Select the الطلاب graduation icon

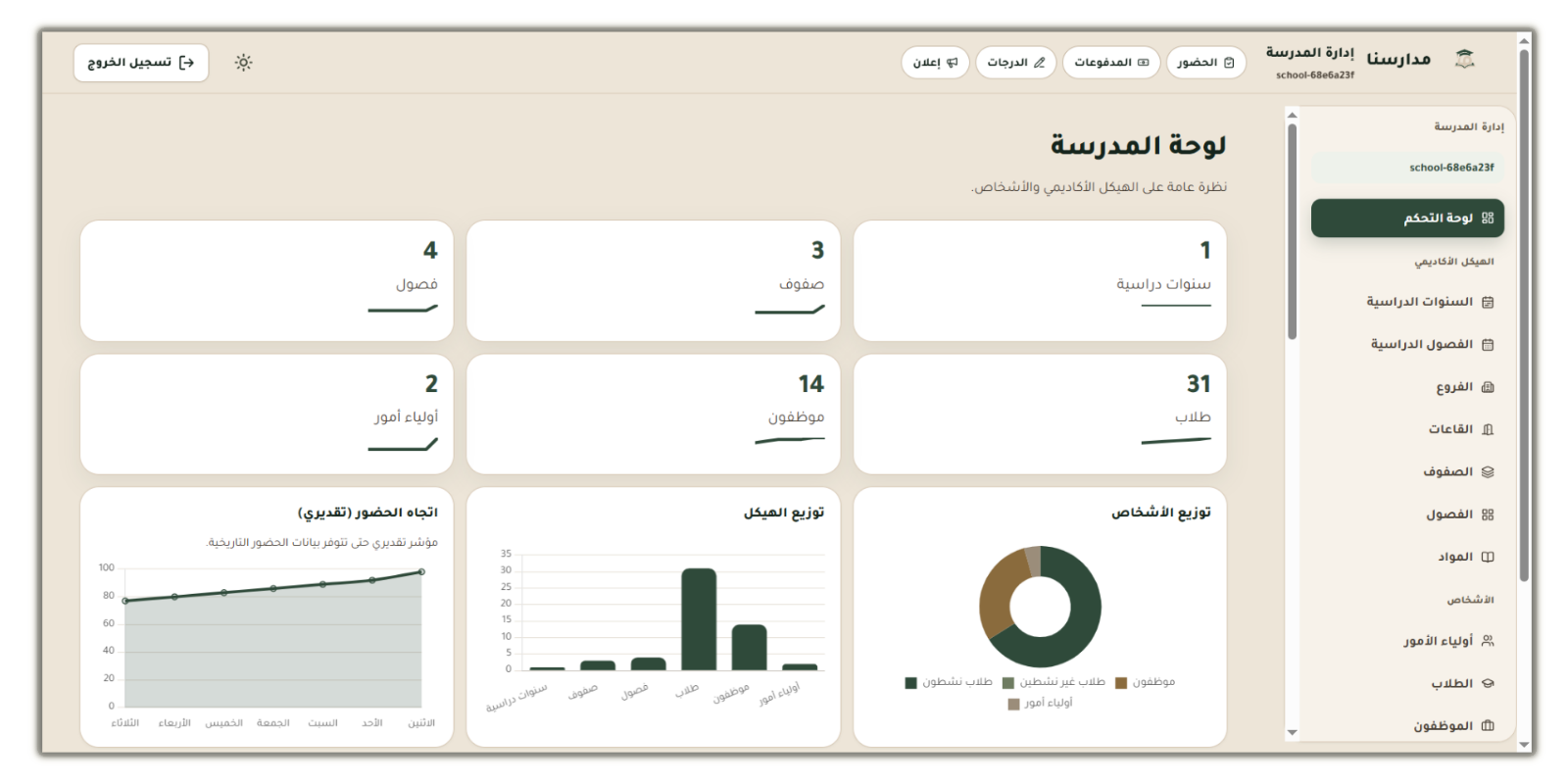pos(1488,683)
